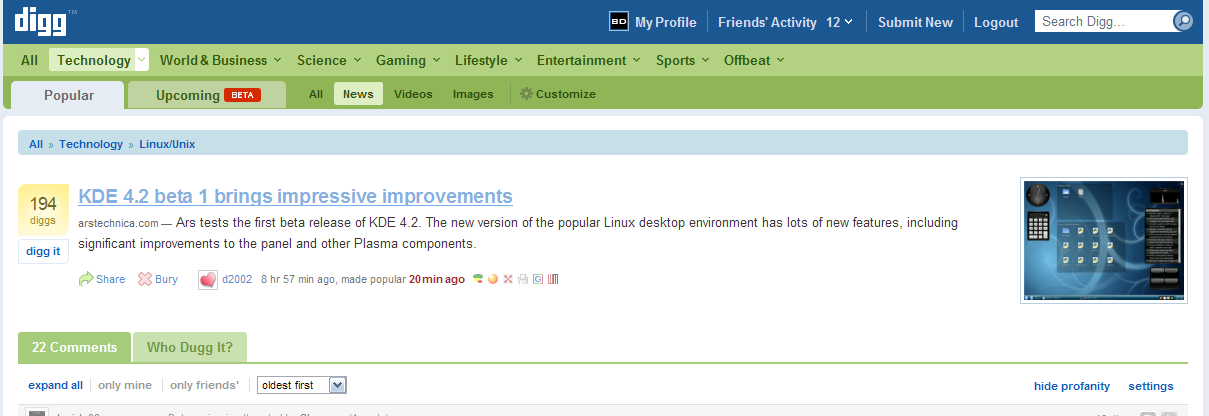
Task: Switch to the Popular tab
Action: pyautogui.click(x=69, y=95)
